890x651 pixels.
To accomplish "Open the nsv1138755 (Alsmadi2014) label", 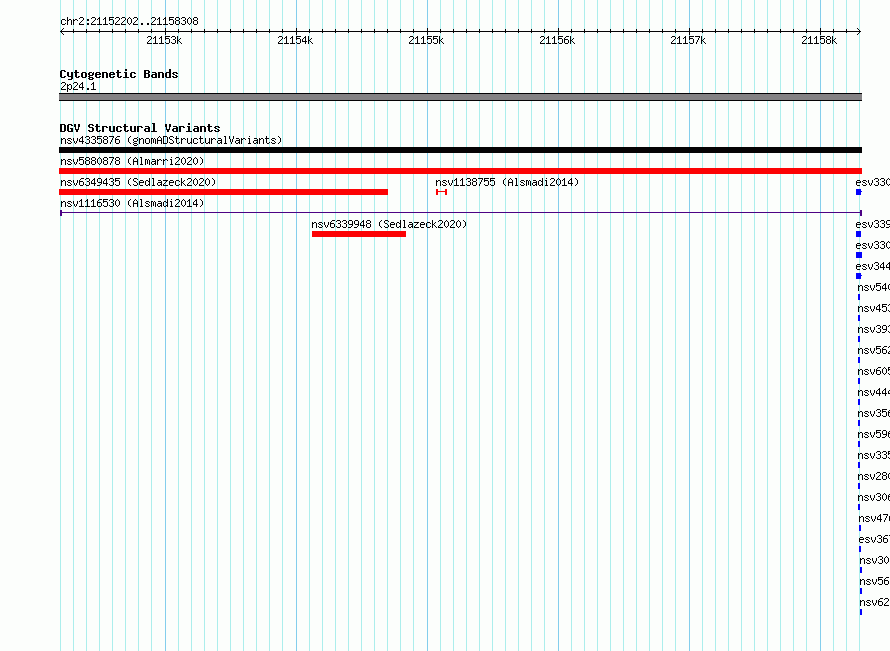I will pyautogui.click(x=507, y=182).
